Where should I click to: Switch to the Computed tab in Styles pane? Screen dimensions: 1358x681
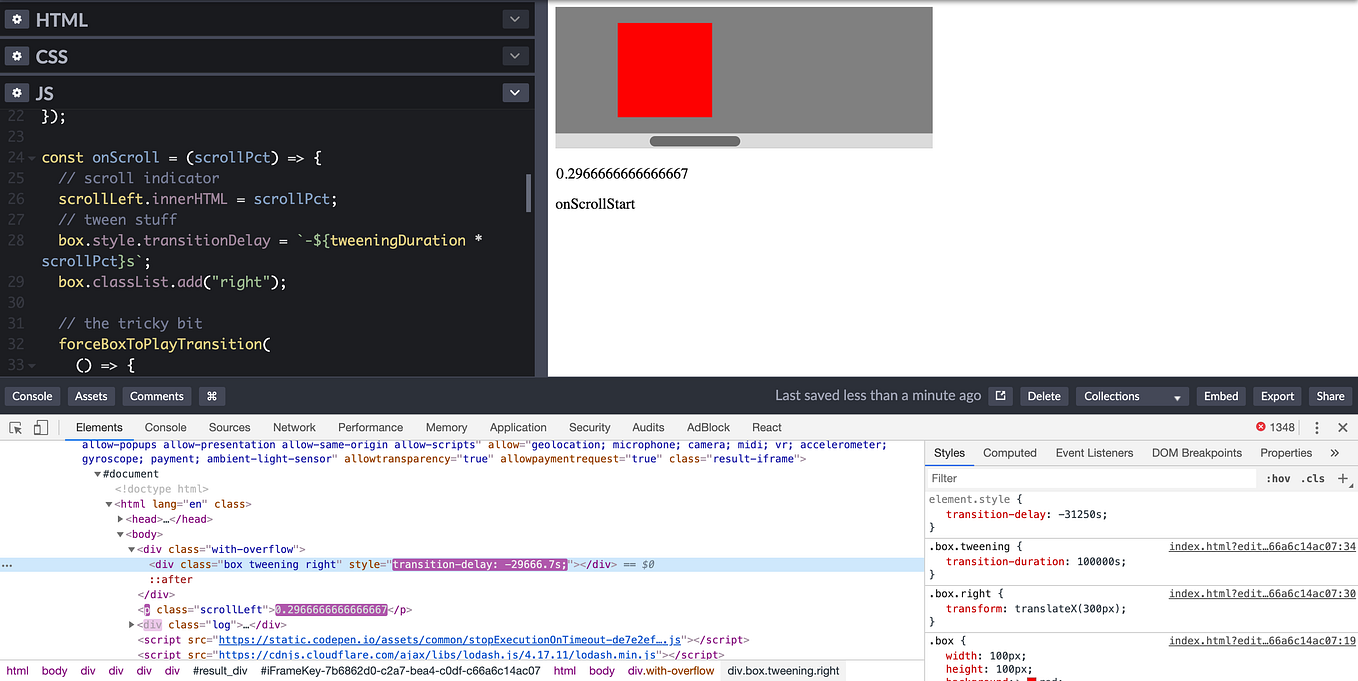pos(1009,452)
